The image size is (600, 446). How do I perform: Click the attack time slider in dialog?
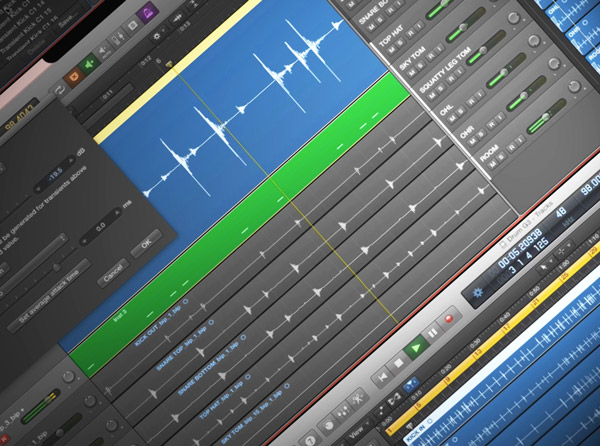pyautogui.click(x=57, y=267)
